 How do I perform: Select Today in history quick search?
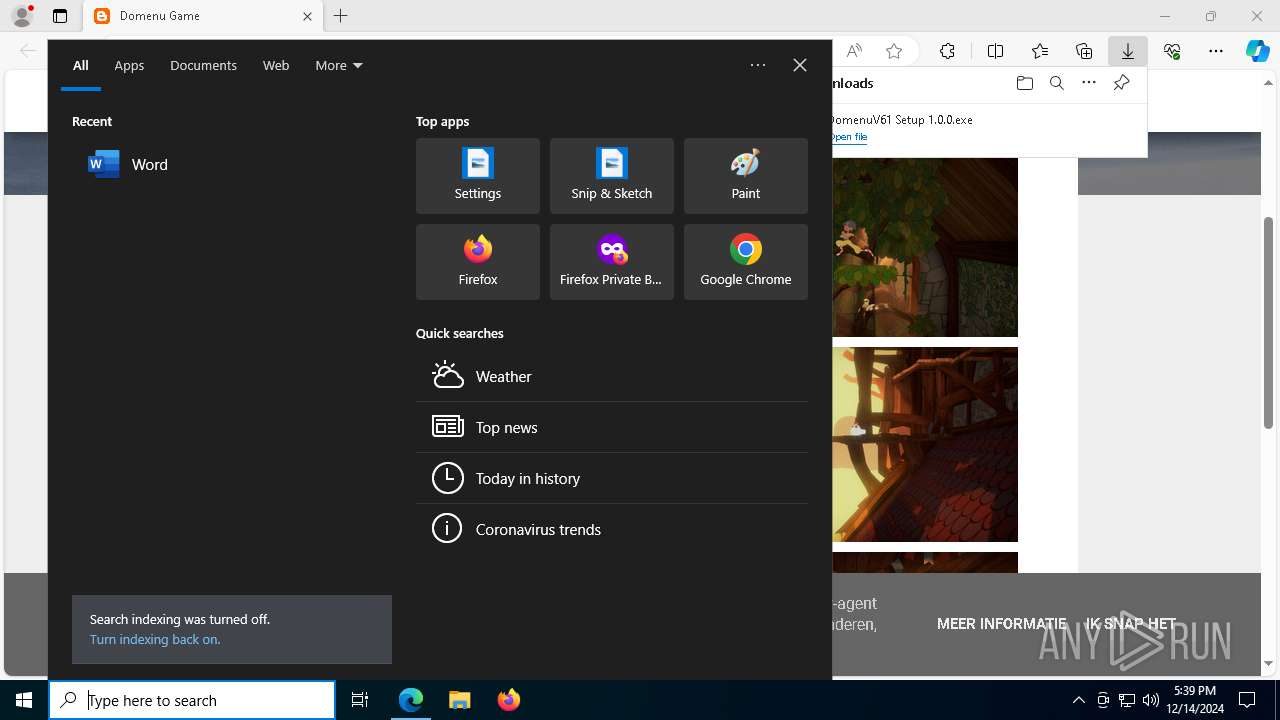(x=612, y=478)
